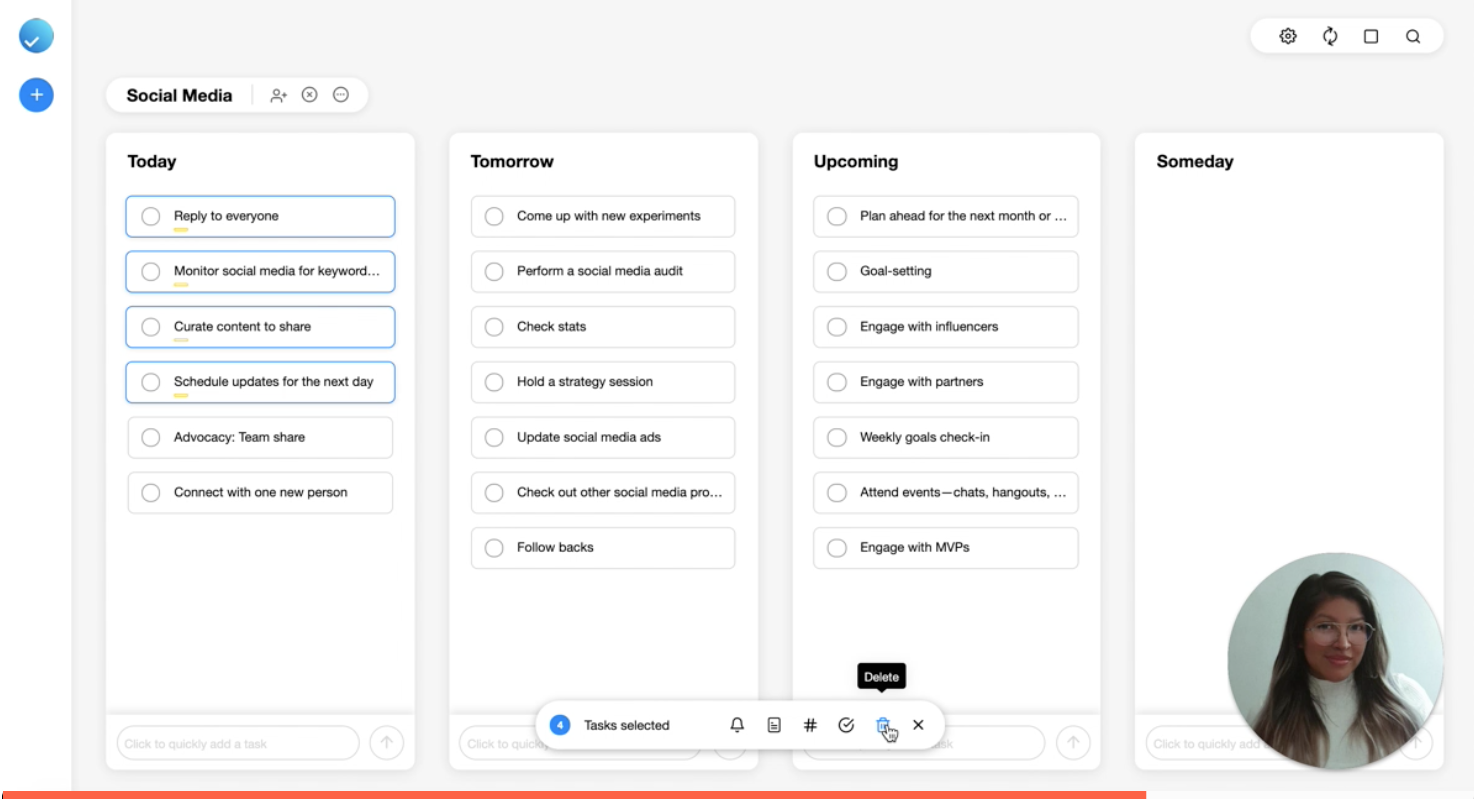Click the add member icon beside Social Media
The height and width of the screenshot is (799, 1474).
[279, 95]
